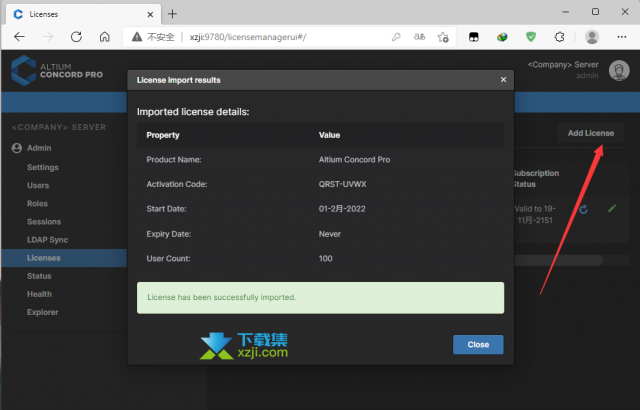Click the Add License button

pyautogui.click(x=591, y=133)
